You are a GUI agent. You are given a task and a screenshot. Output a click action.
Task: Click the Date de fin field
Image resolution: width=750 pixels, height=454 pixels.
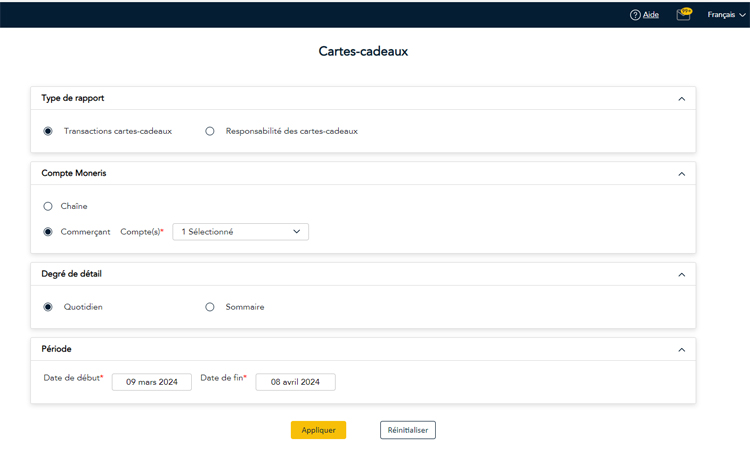[x=295, y=382]
